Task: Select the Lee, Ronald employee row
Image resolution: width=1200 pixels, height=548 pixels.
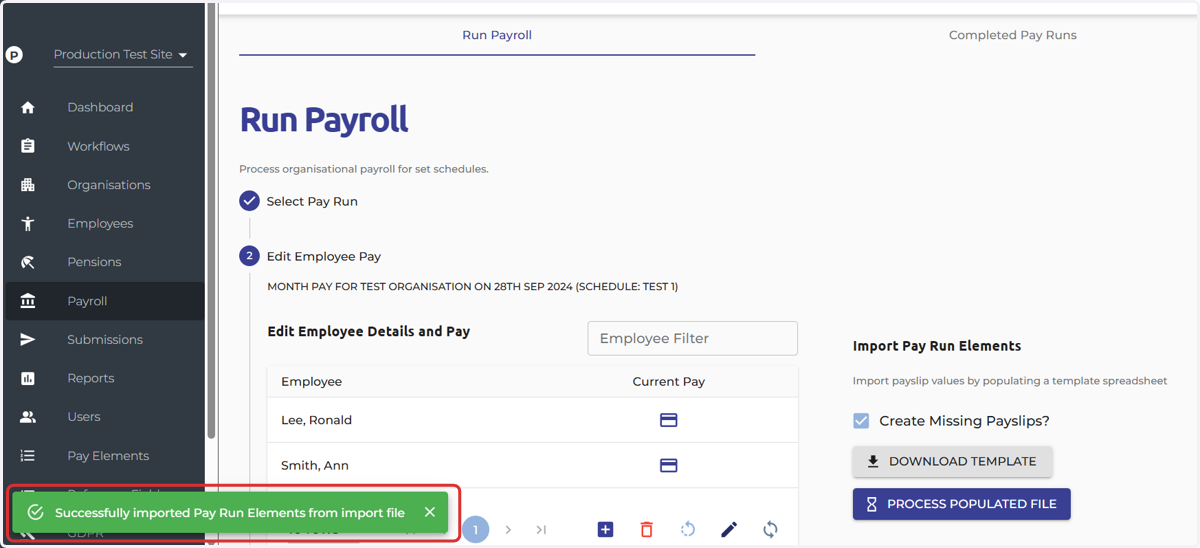Action: [x=532, y=420]
